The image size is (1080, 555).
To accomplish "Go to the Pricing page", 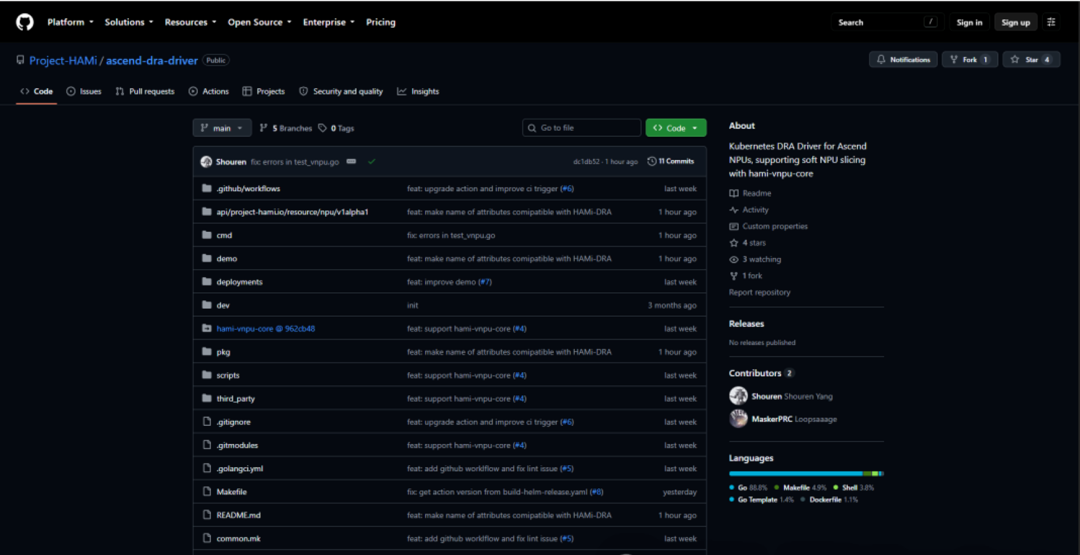I will 381,22.
